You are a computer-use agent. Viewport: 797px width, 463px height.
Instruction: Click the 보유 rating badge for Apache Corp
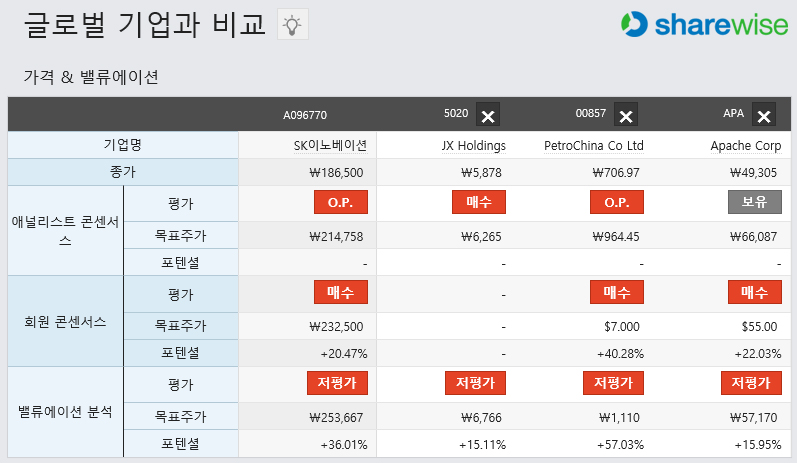pos(755,202)
